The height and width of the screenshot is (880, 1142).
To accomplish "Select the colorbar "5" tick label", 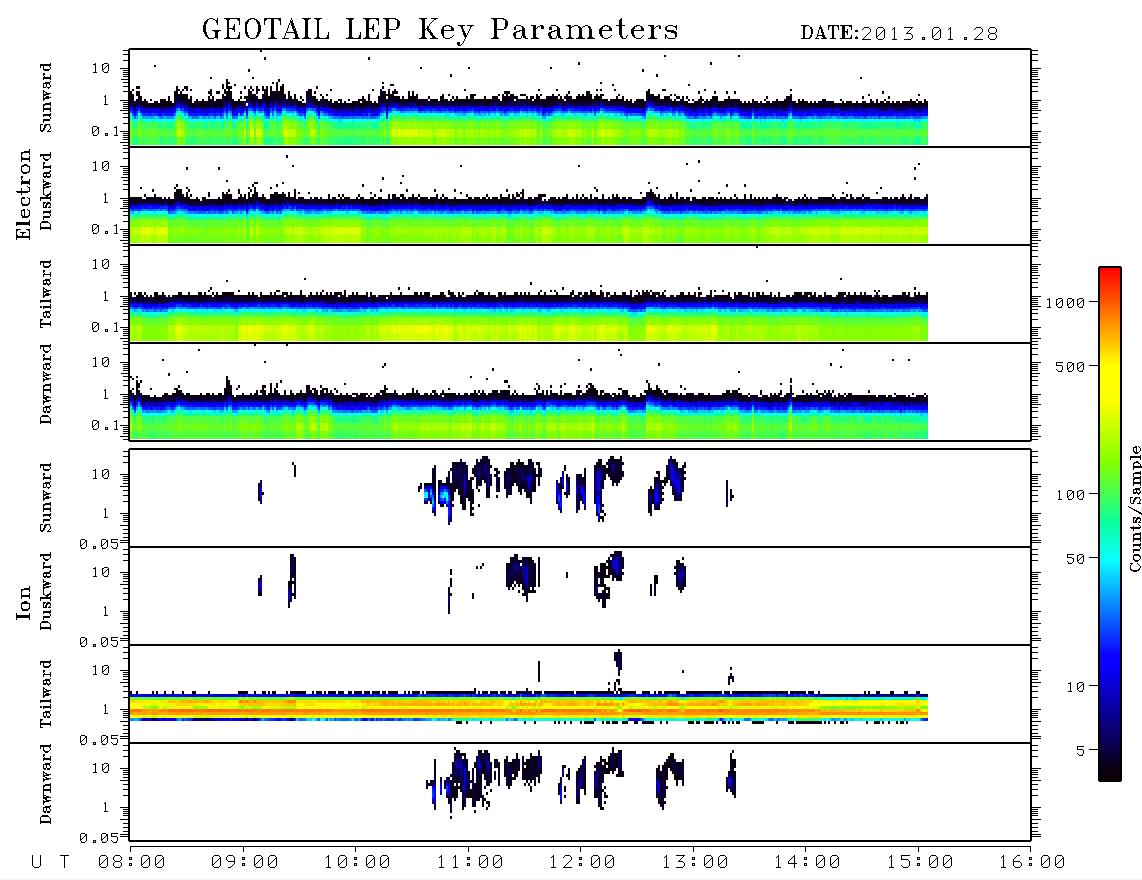I will pos(1080,751).
